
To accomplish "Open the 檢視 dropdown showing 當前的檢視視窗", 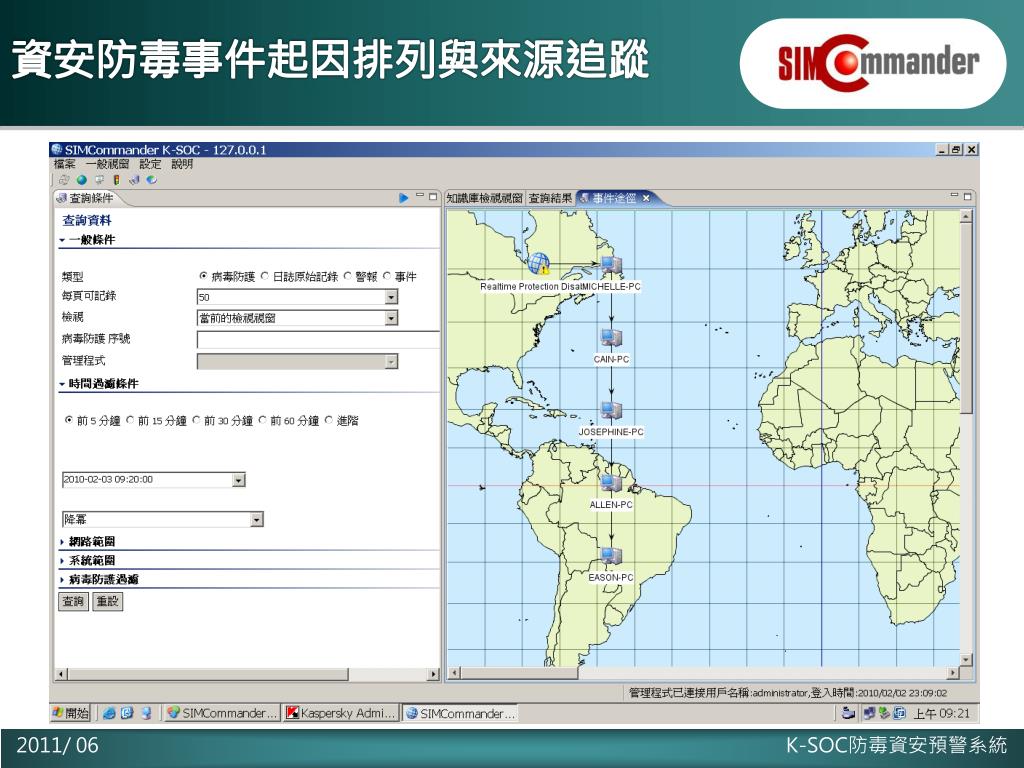I will [391, 318].
